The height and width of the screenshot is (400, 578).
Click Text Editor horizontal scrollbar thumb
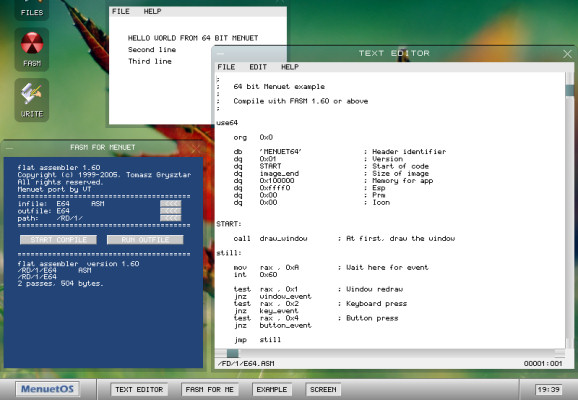point(233,353)
